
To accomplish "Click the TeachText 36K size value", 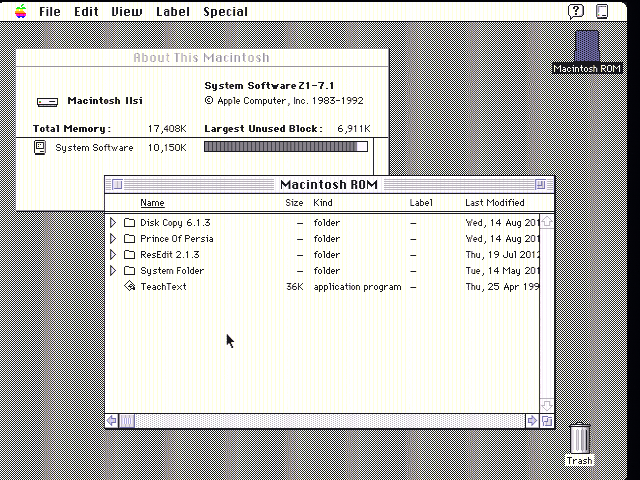I will [x=294, y=287].
